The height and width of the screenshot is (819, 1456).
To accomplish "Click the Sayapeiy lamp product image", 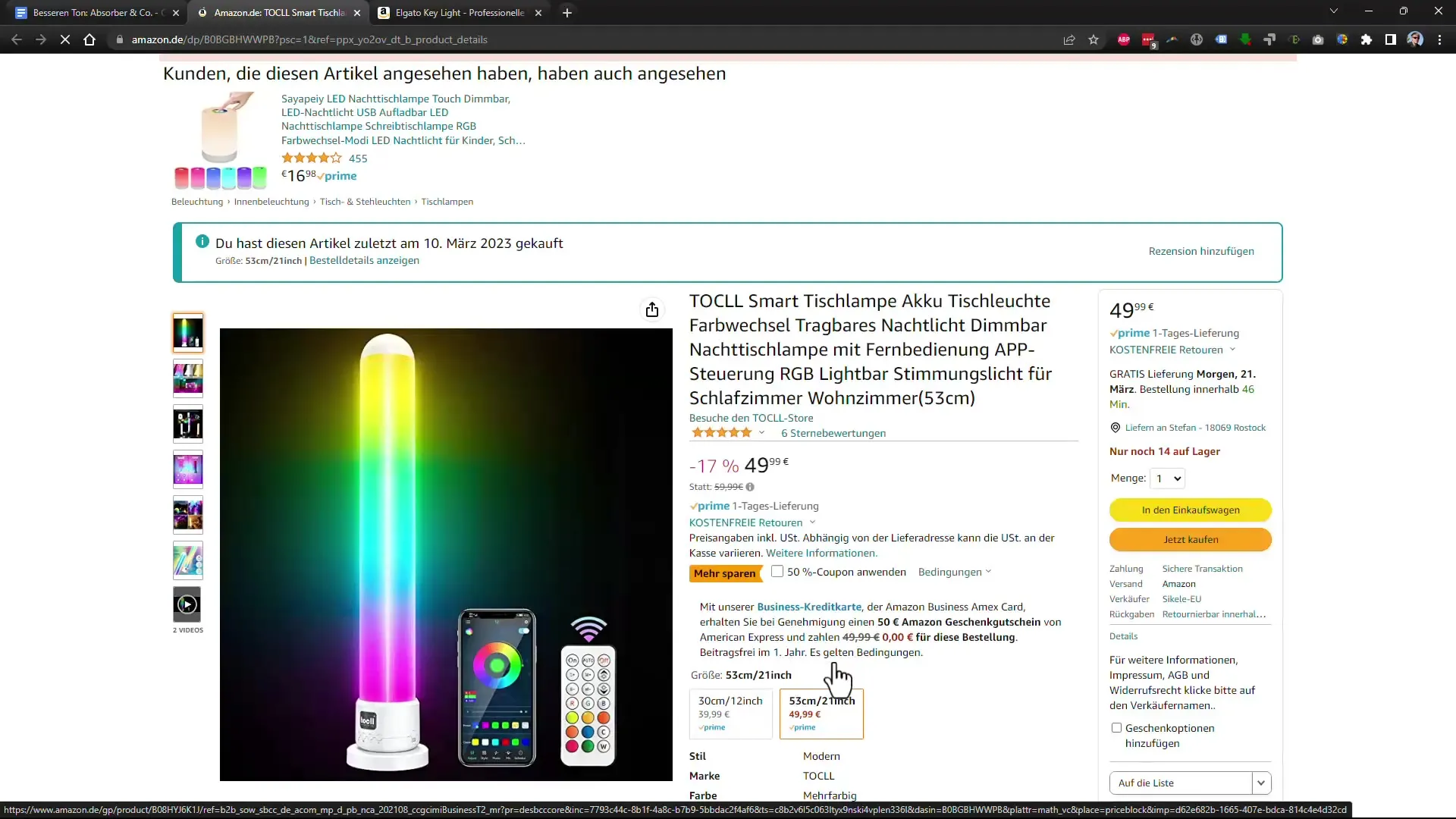I will [x=221, y=140].
